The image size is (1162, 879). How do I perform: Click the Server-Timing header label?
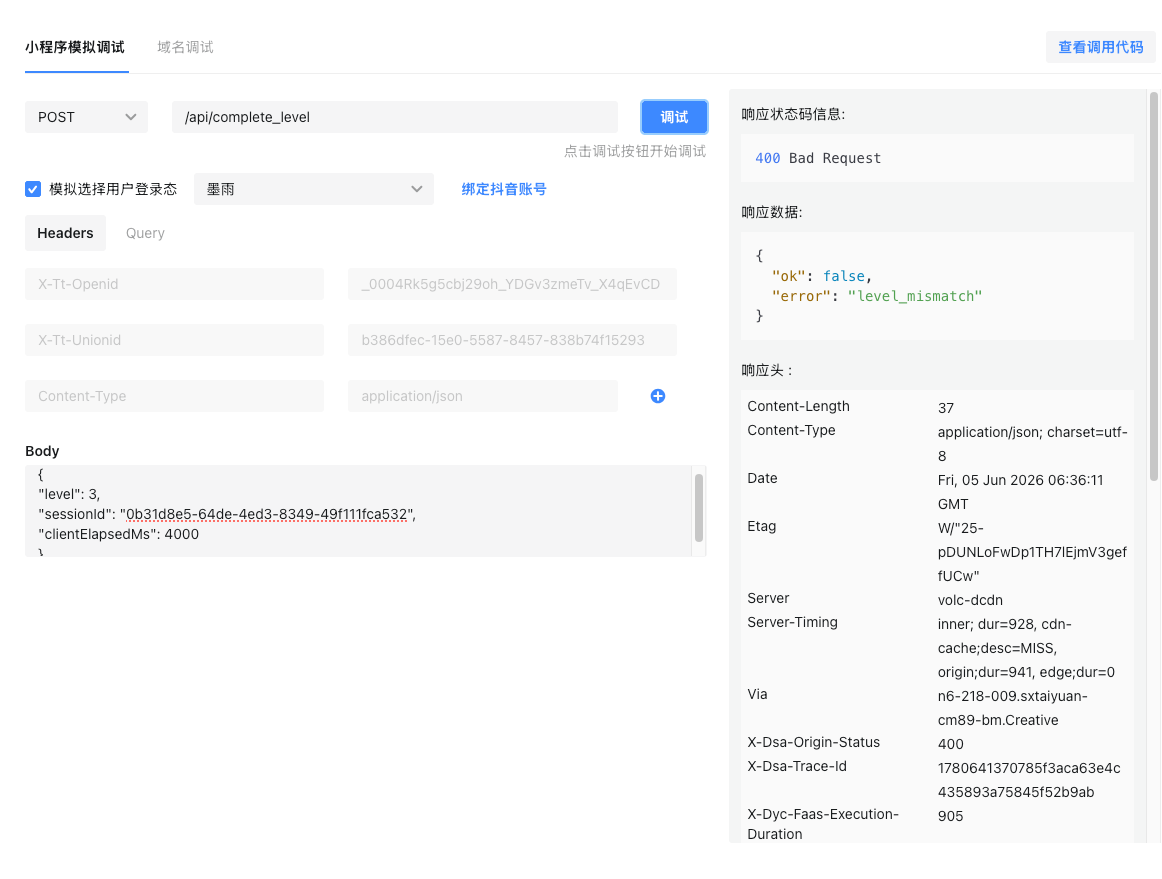pos(792,622)
